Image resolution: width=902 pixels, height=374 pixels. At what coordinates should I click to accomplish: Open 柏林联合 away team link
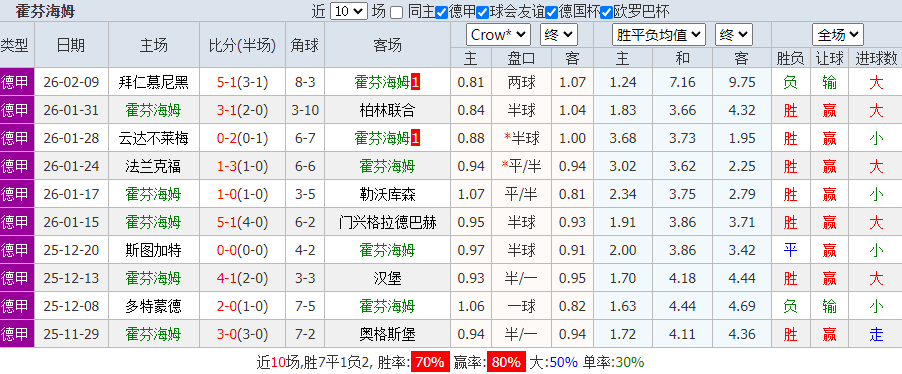click(x=387, y=110)
